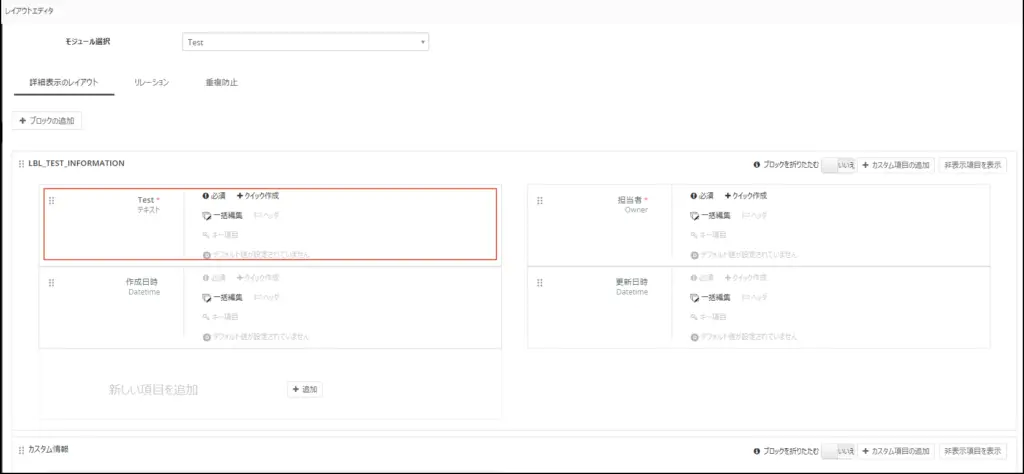Screen dimensions: 1024x474
Task: Toggle ブロックを折りたたむ switch for カスタム情報 block
Action: pyautogui.click(x=838, y=451)
